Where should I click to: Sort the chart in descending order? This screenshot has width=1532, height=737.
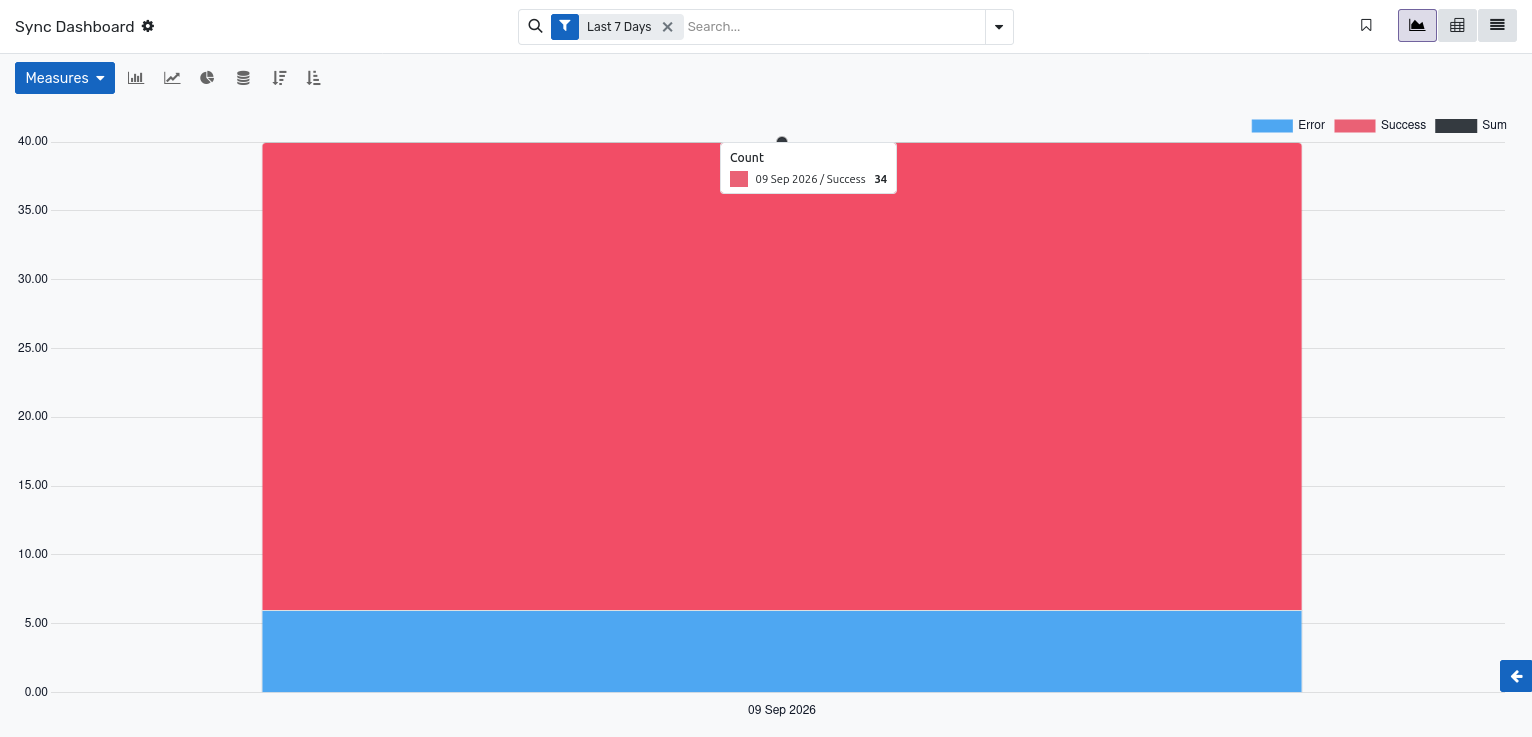click(279, 78)
